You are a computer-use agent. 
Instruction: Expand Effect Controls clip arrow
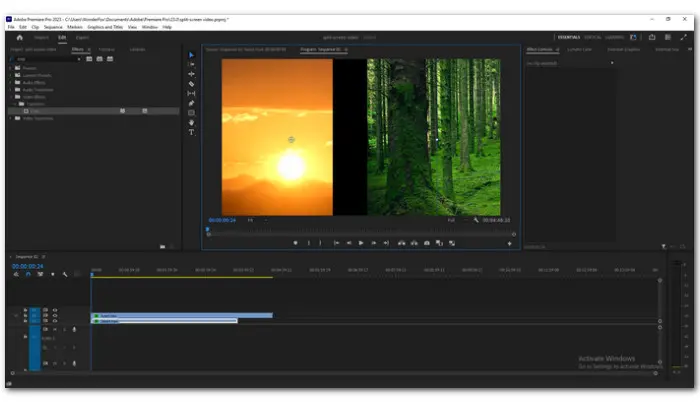click(x=612, y=63)
